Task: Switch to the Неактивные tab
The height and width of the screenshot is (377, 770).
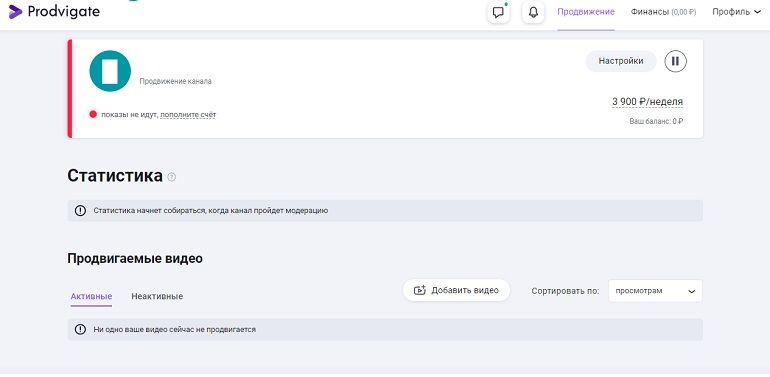Action: tap(157, 296)
